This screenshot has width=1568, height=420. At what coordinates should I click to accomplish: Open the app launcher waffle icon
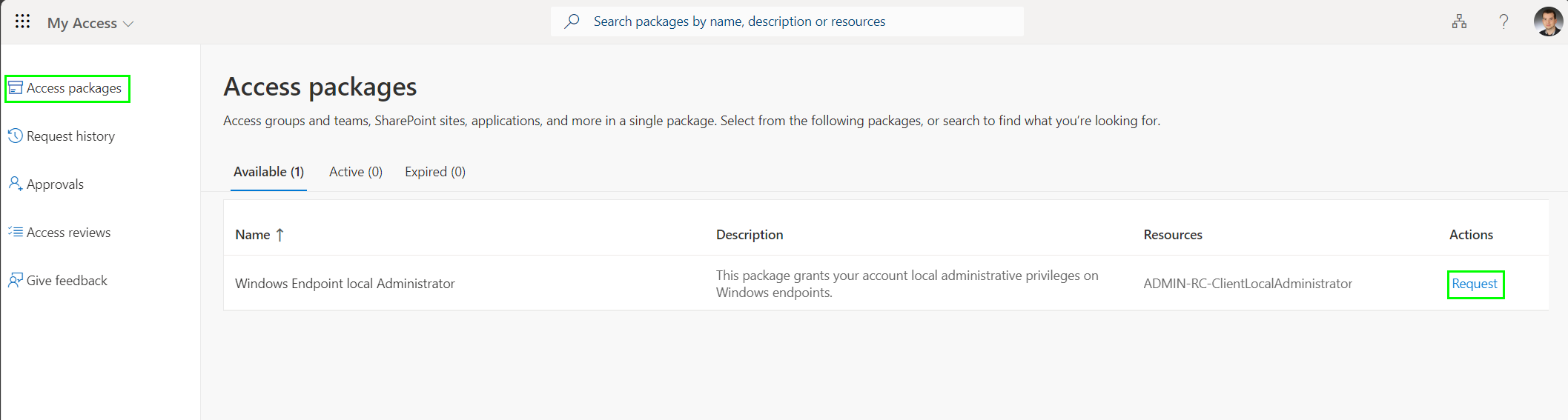point(23,21)
